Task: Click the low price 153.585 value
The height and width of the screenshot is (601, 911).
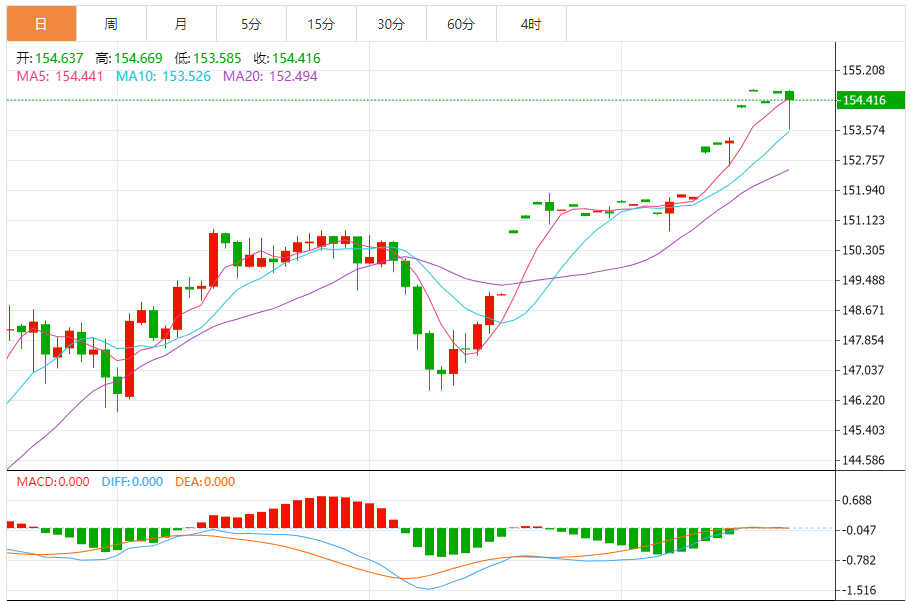Action: [x=217, y=58]
